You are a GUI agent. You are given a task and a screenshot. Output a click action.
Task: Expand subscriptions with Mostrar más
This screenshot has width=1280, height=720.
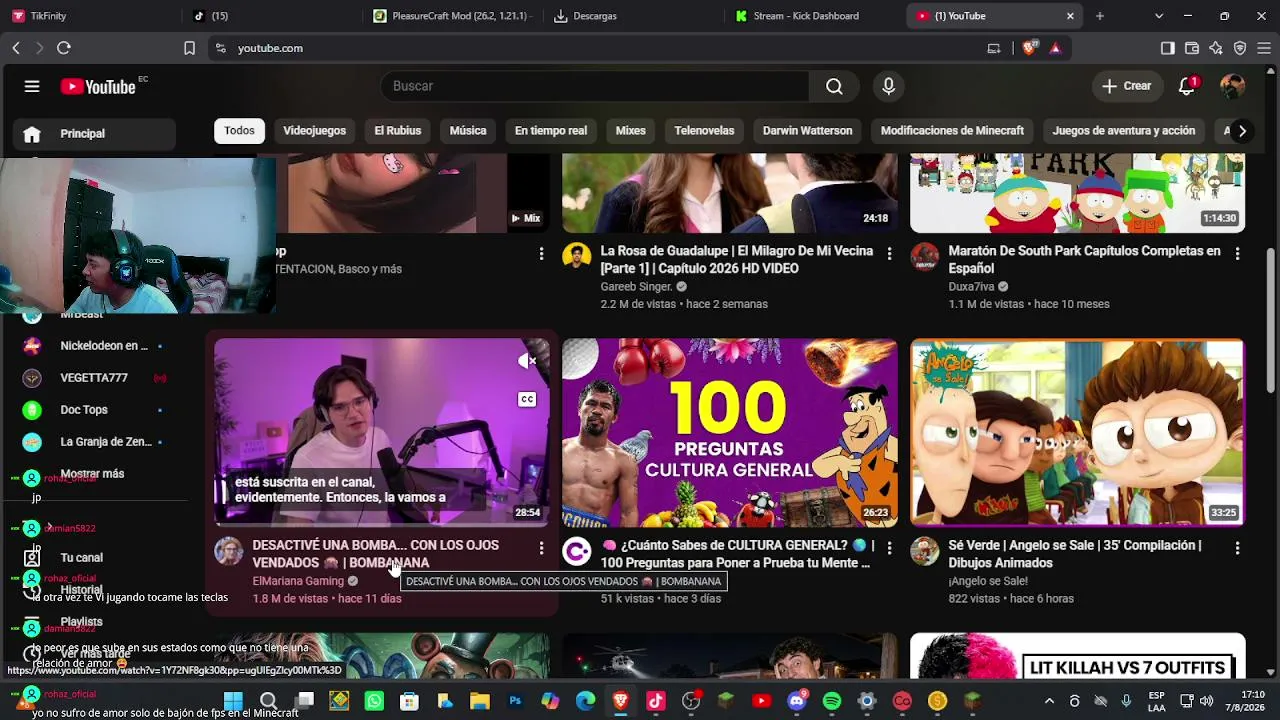coord(92,474)
